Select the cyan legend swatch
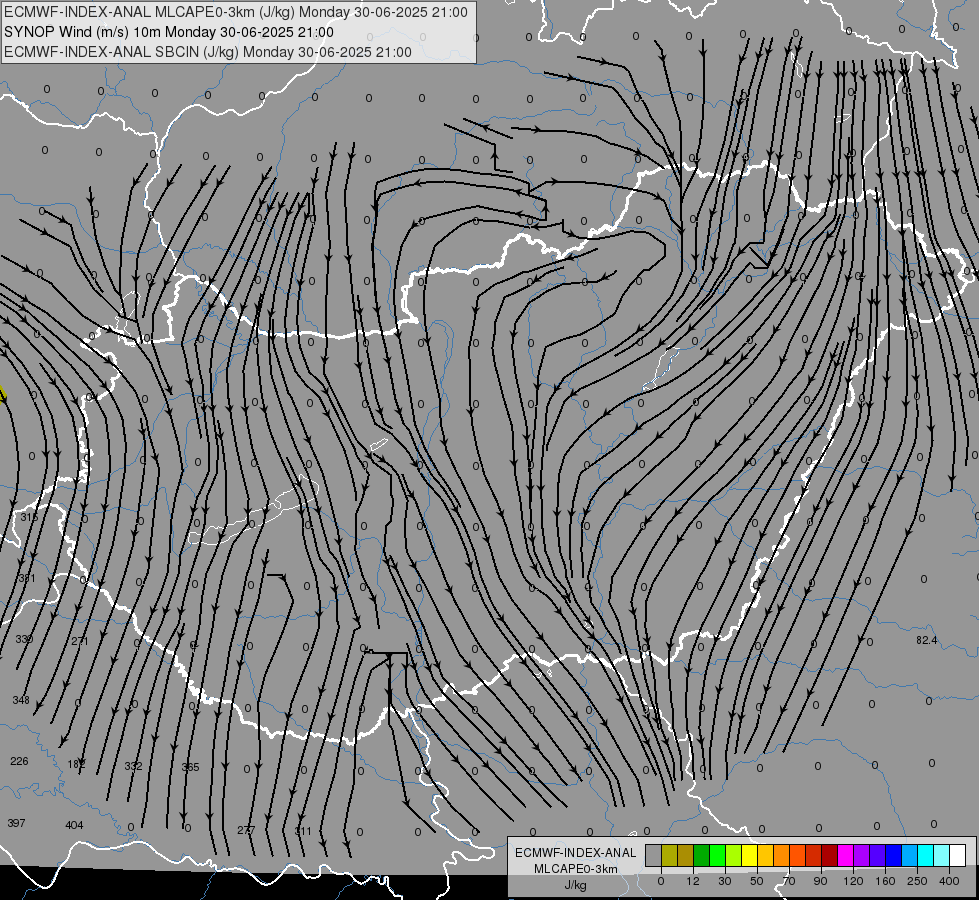The image size is (979, 900). [x=926, y=856]
